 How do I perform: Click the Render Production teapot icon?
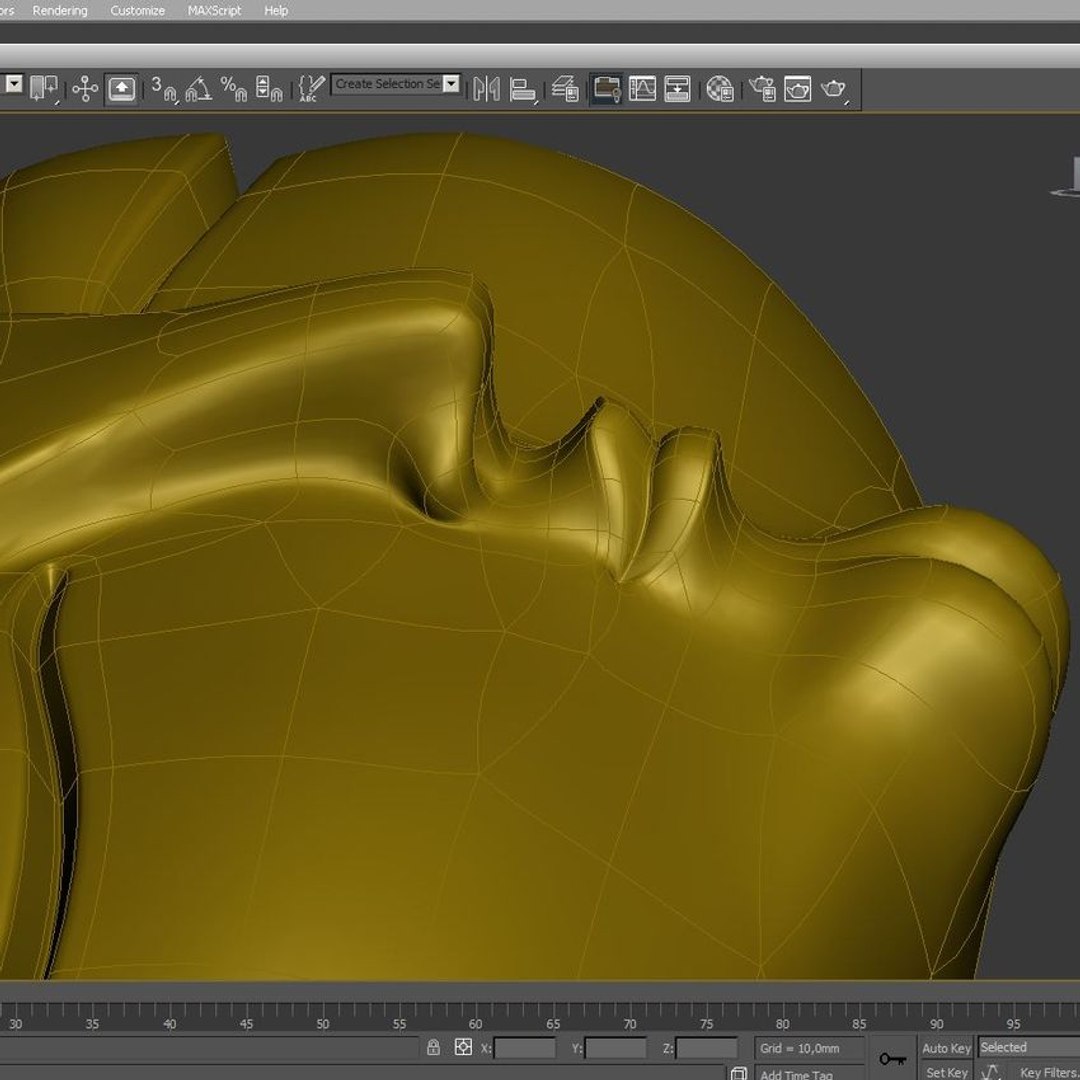pos(833,89)
